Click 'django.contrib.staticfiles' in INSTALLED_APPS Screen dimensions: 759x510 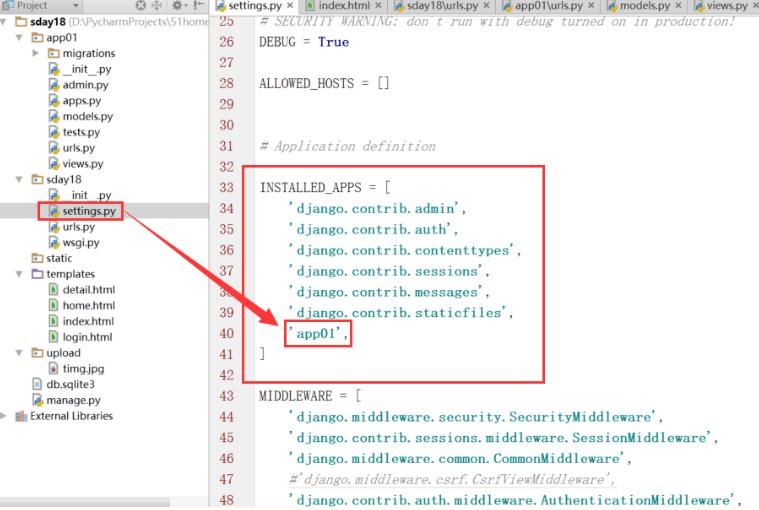[x=398, y=313]
